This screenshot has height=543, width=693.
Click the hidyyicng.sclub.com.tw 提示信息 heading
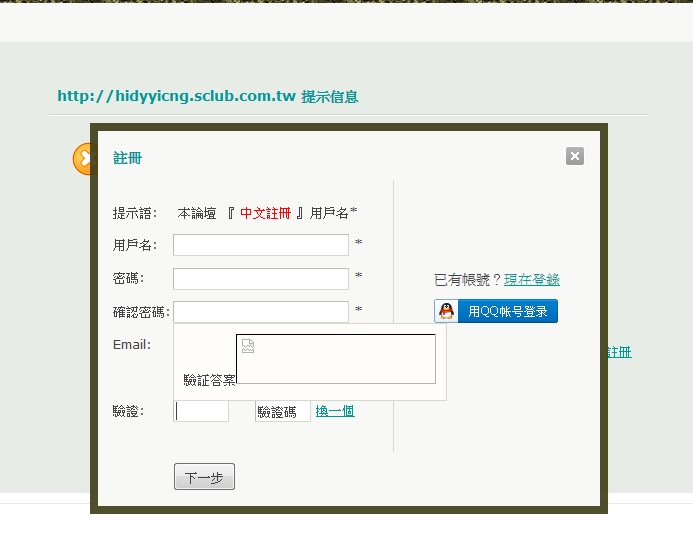coord(208,96)
